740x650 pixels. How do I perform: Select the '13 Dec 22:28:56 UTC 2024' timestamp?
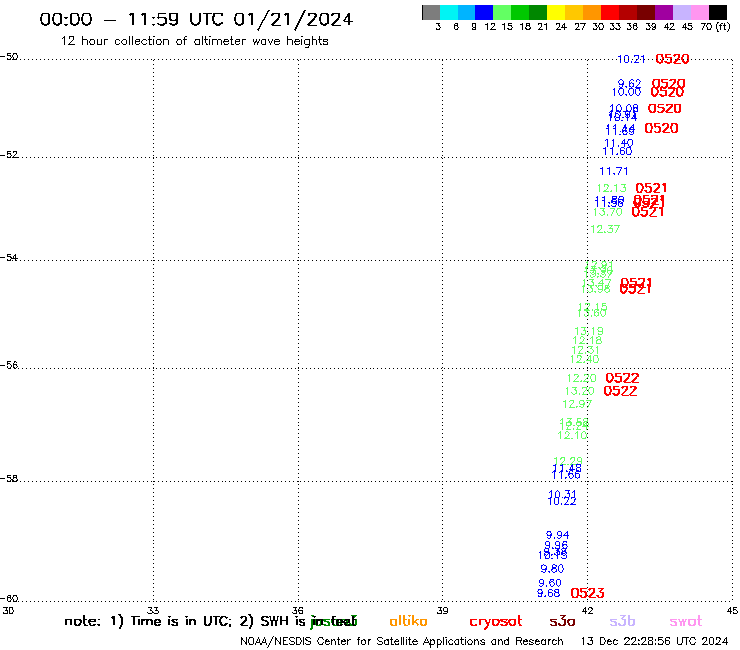(x=654, y=641)
